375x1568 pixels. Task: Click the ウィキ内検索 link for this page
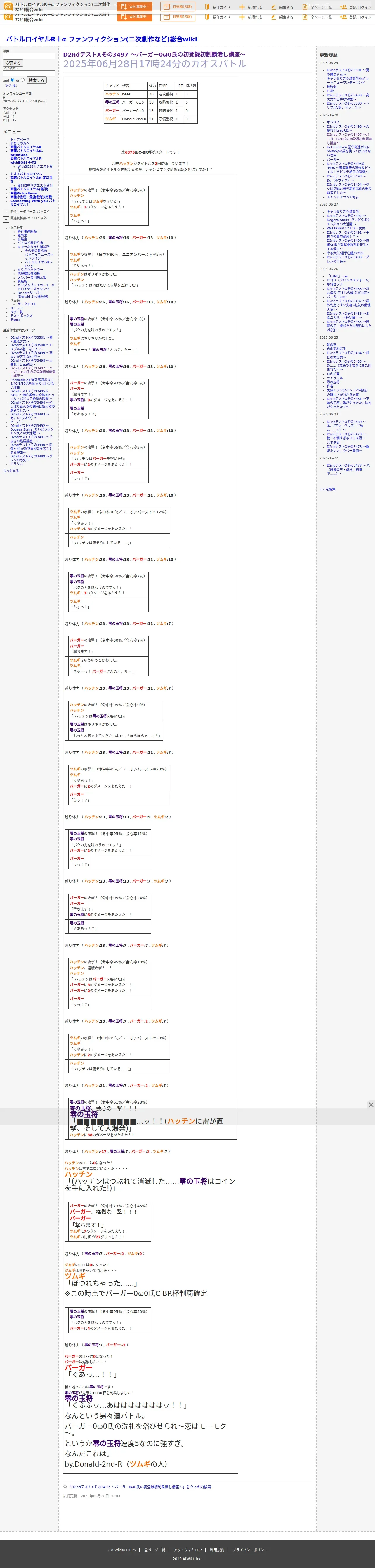[139, 1487]
